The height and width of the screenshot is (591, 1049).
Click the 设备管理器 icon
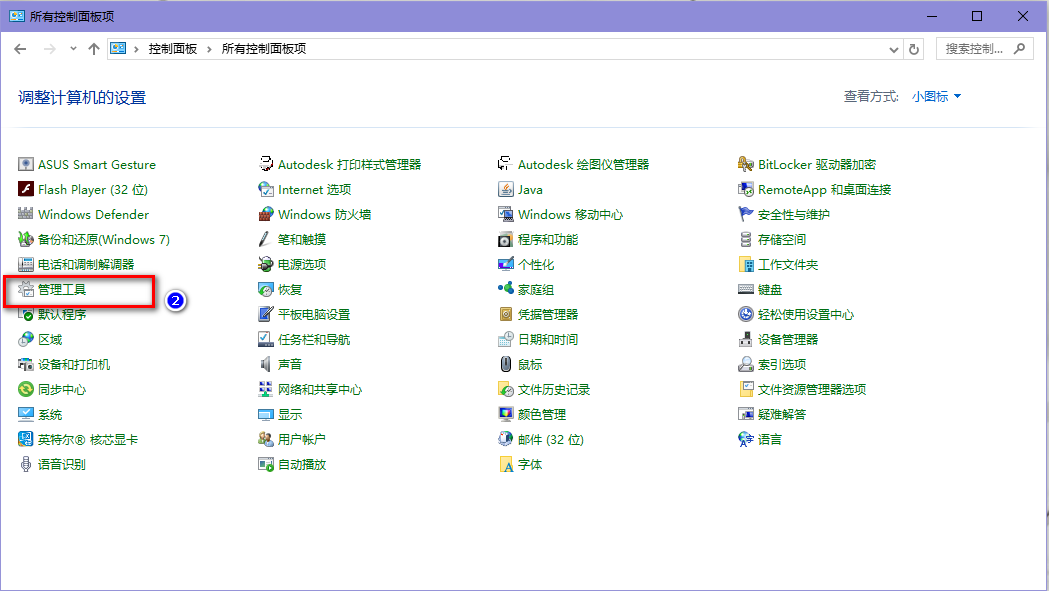(745, 339)
